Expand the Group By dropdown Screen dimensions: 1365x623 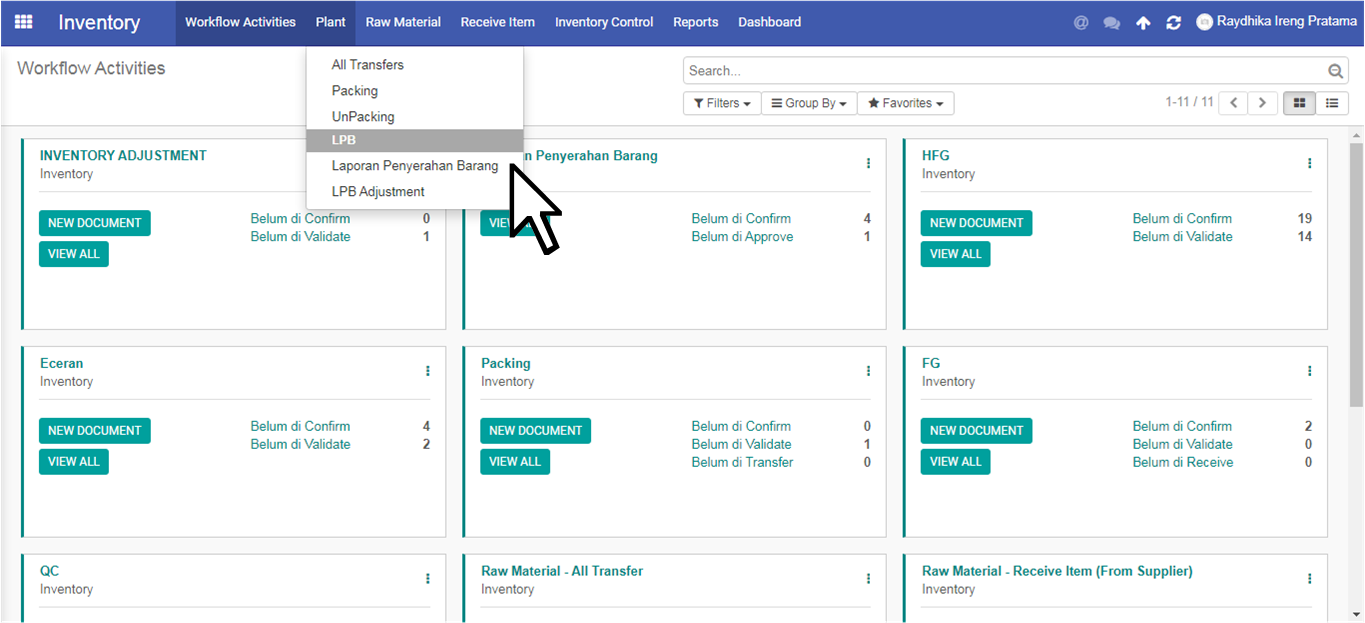[808, 103]
